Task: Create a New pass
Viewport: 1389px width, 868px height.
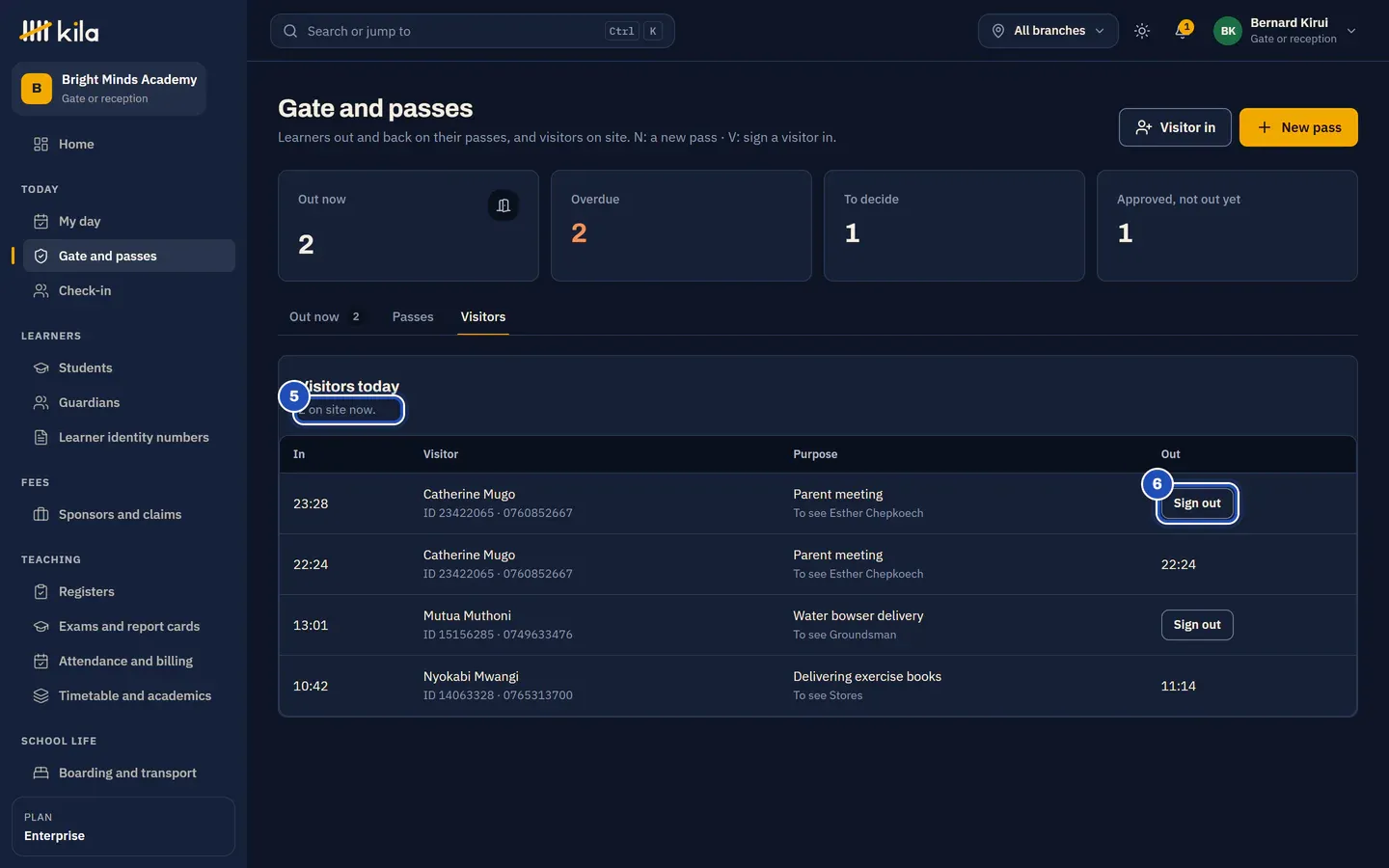Action: [x=1298, y=127]
